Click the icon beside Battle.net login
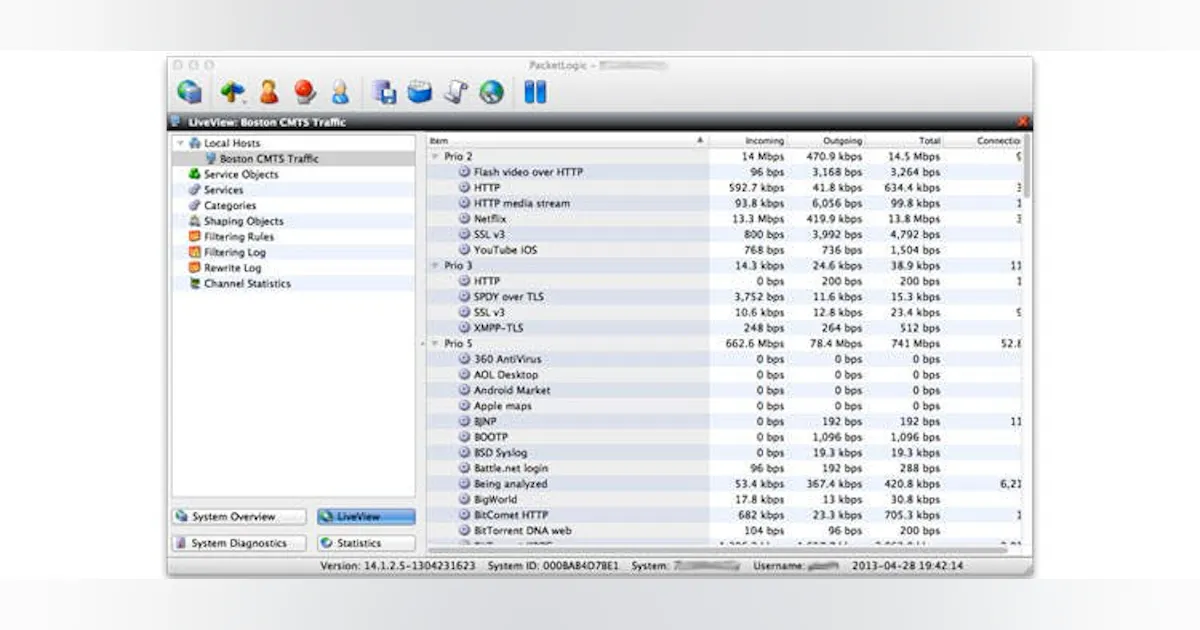Viewport: 1200px width, 630px height. pyautogui.click(x=464, y=468)
